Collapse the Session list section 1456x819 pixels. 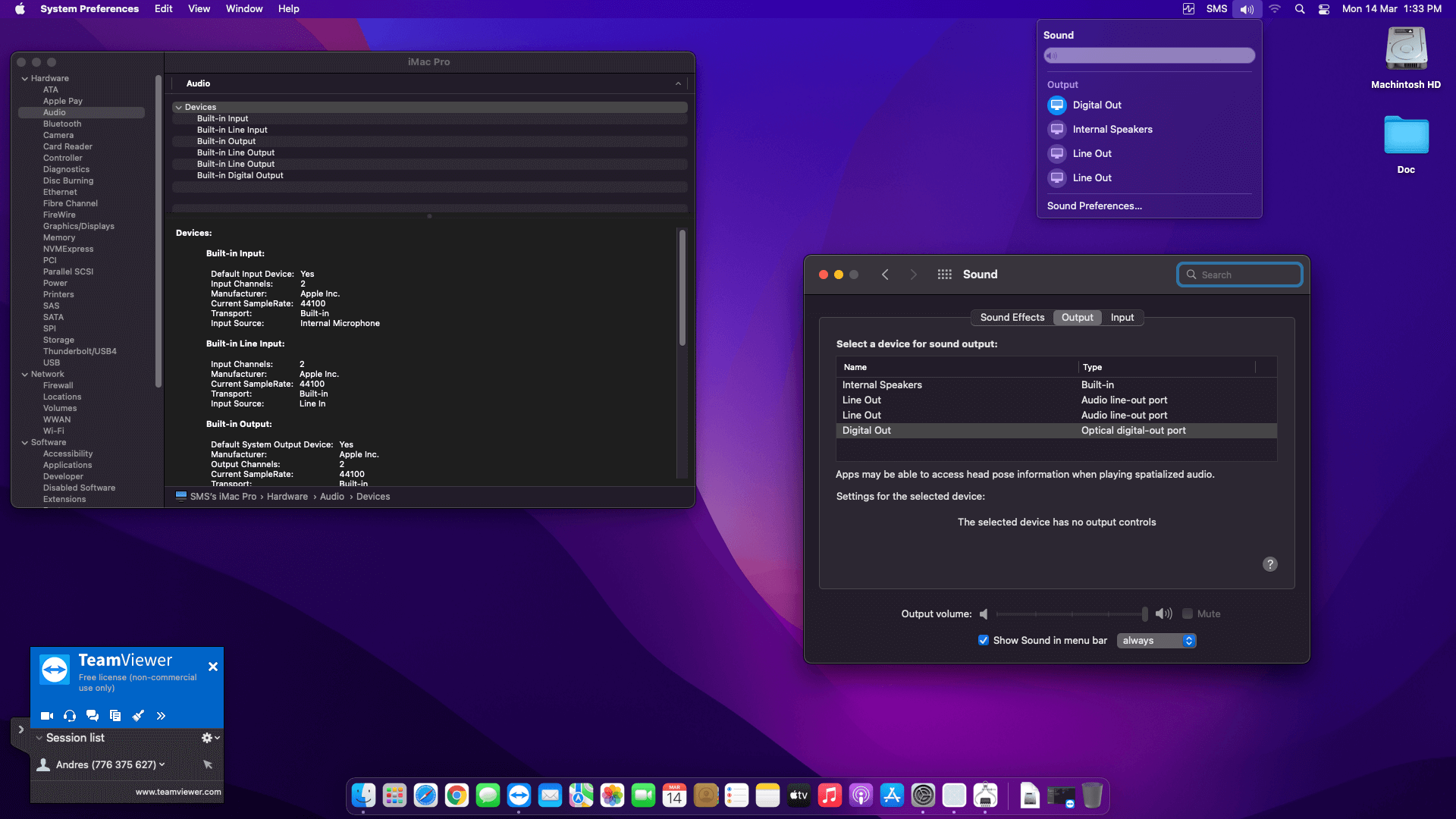(x=39, y=738)
